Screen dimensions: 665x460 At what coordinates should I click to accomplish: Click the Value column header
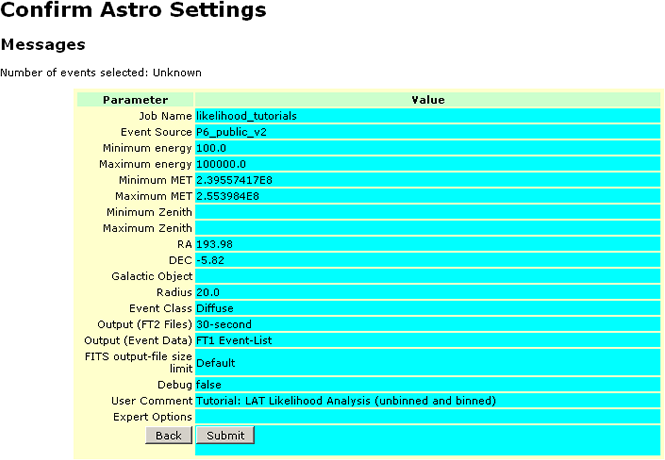pos(428,100)
